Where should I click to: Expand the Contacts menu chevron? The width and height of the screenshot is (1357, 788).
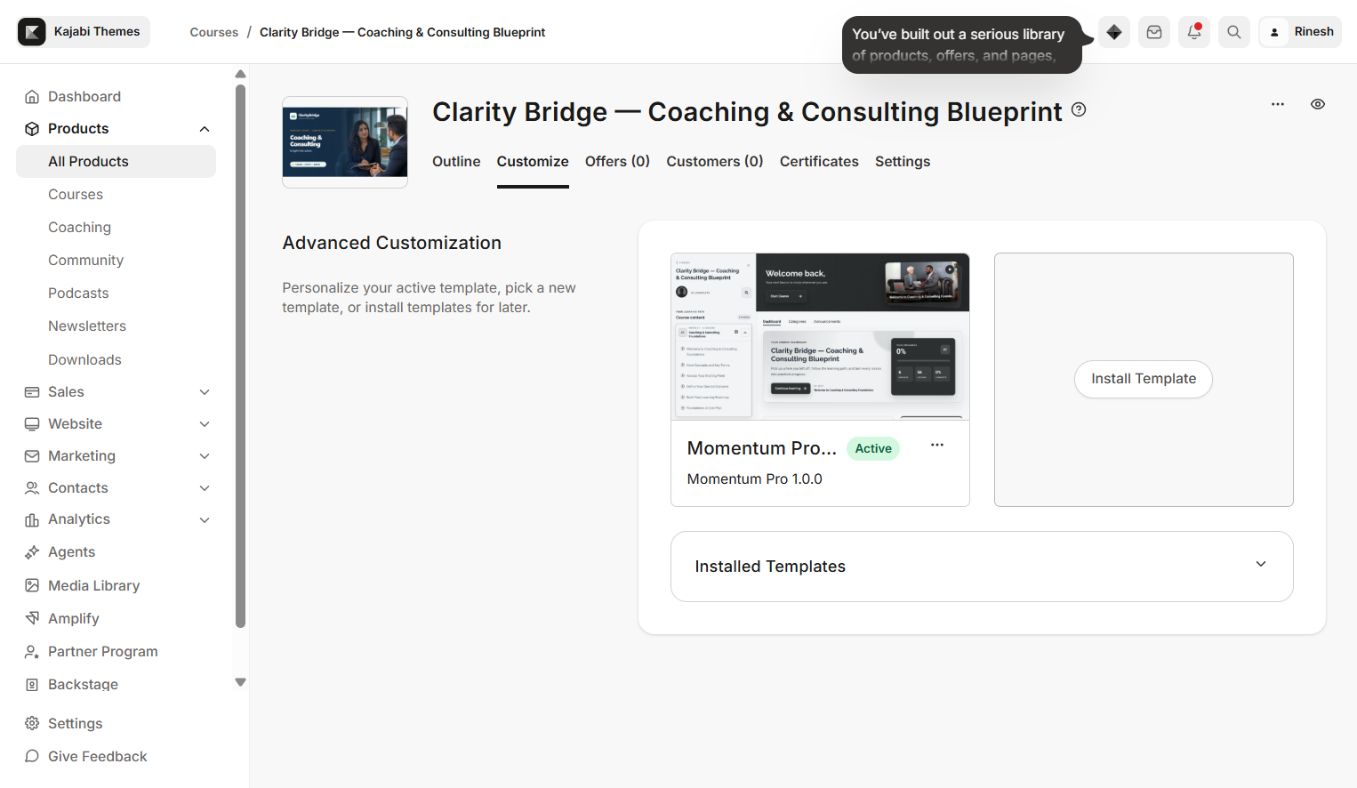(204, 488)
